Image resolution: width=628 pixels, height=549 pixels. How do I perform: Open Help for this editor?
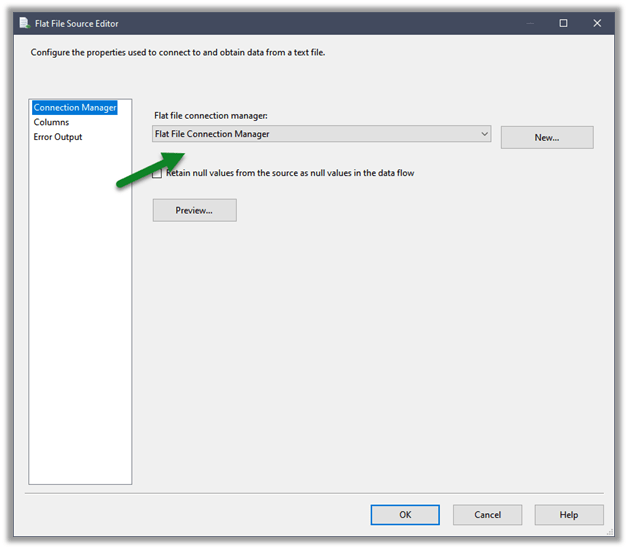click(569, 515)
